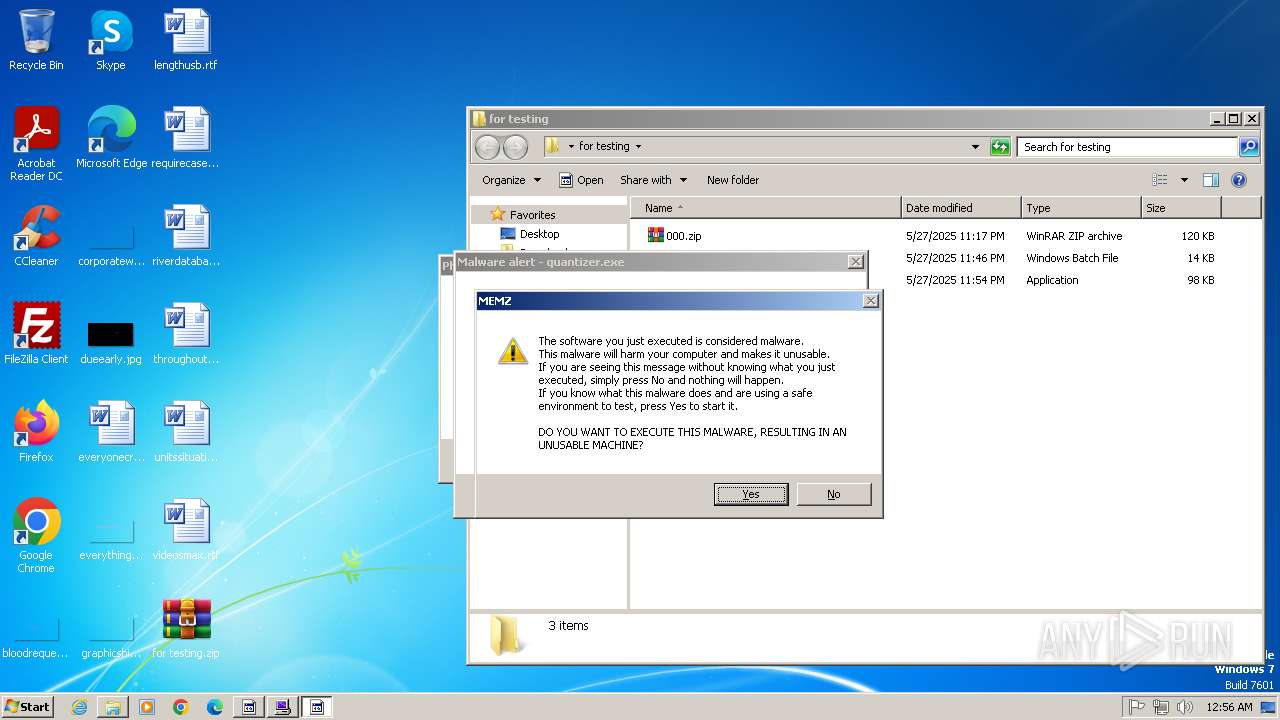The width and height of the screenshot is (1280, 720).
Task: Close the MEMZ warning dialog
Action: (x=870, y=301)
